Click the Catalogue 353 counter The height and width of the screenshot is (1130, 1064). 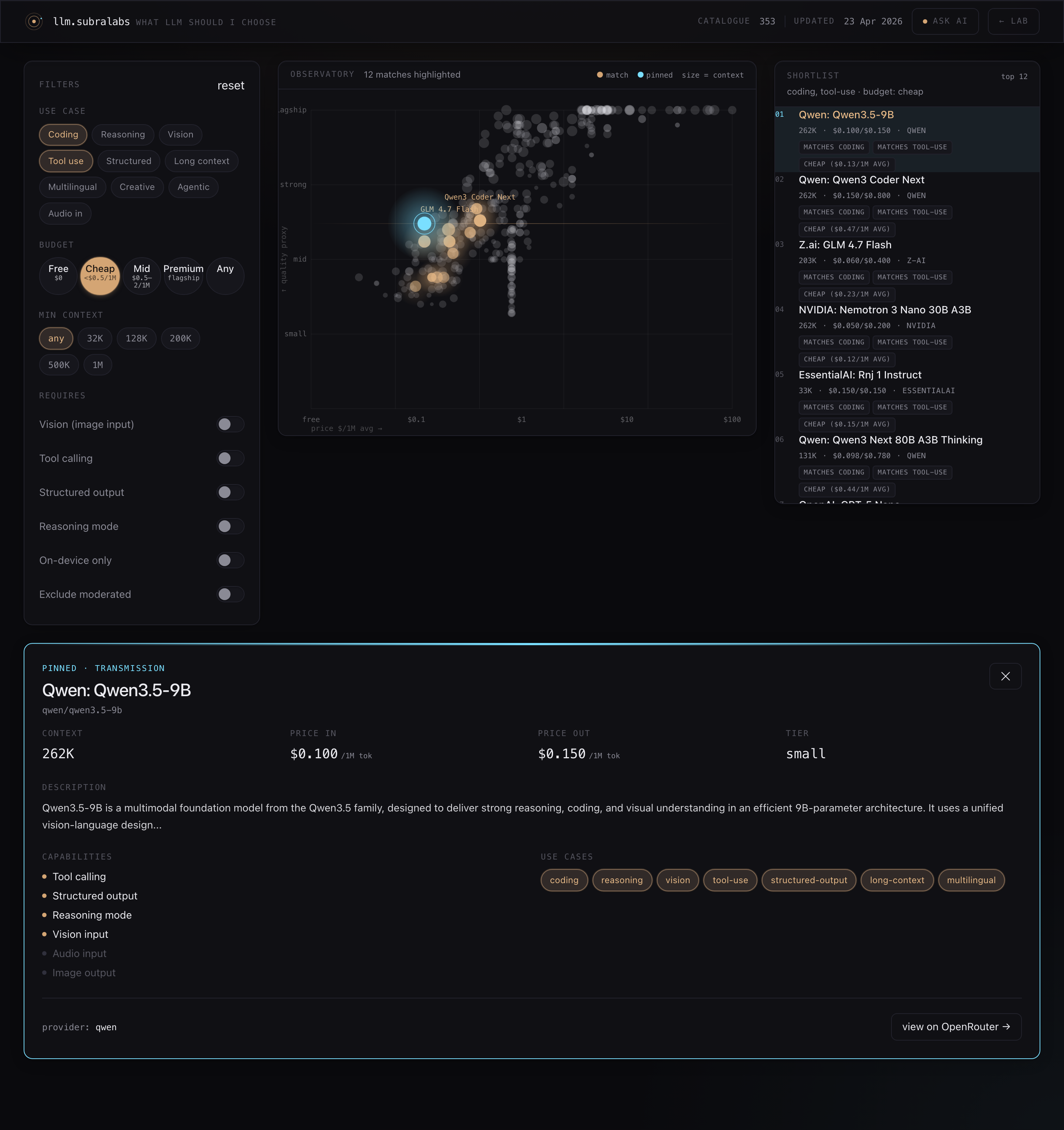pos(736,21)
